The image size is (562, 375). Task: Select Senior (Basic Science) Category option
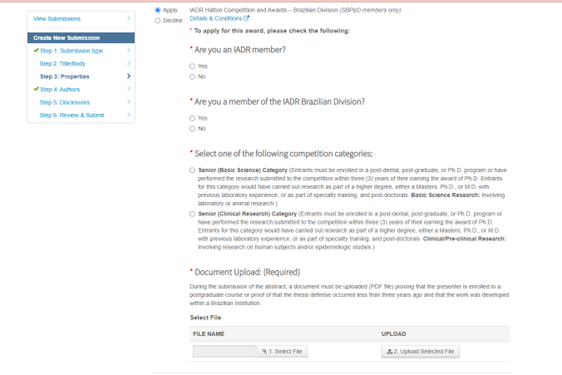coord(192,170)
